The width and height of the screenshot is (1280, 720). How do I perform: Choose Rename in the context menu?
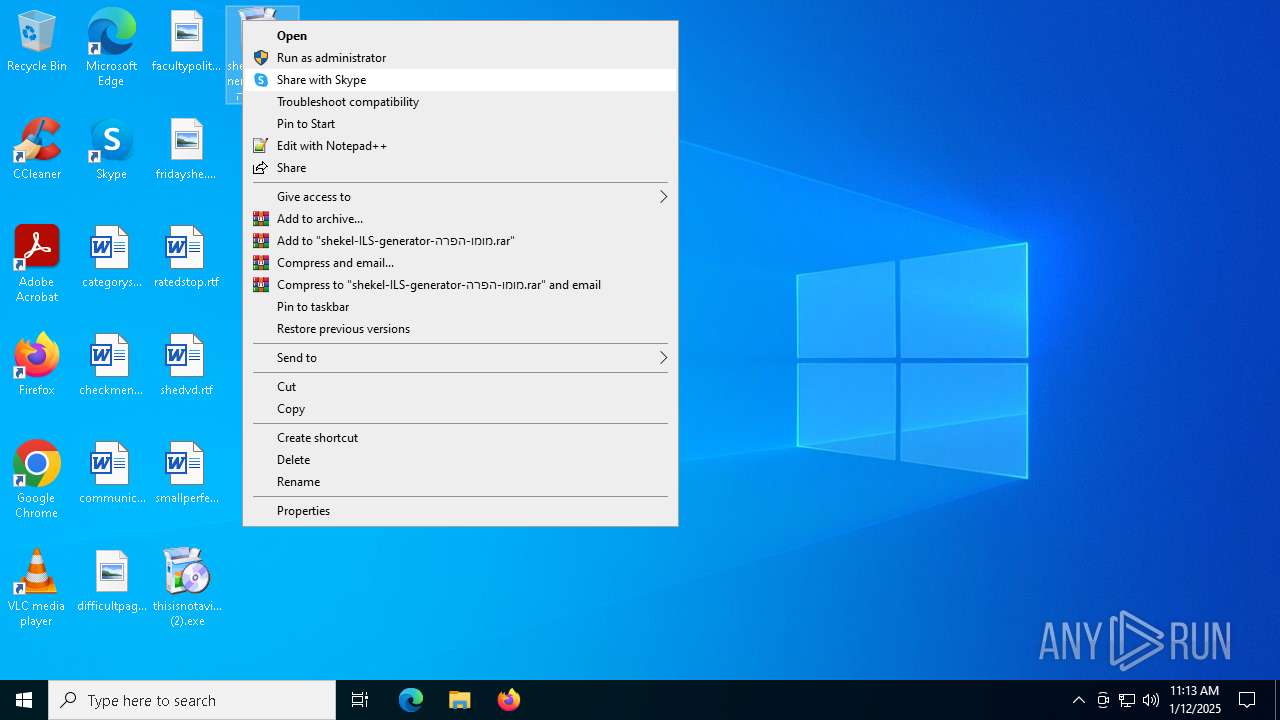[x=460, y=482]
